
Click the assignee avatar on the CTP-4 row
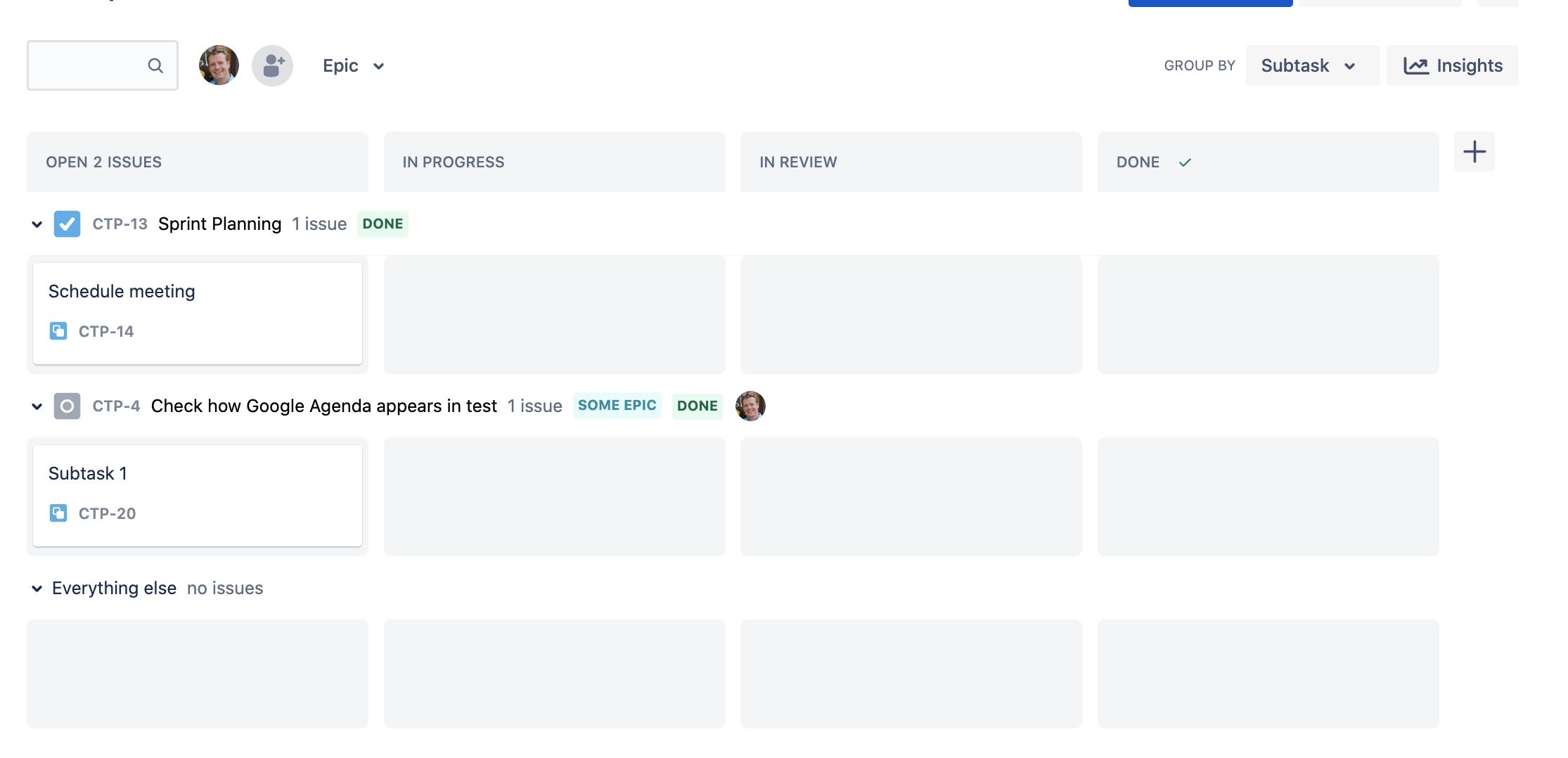tap(751, 406)
